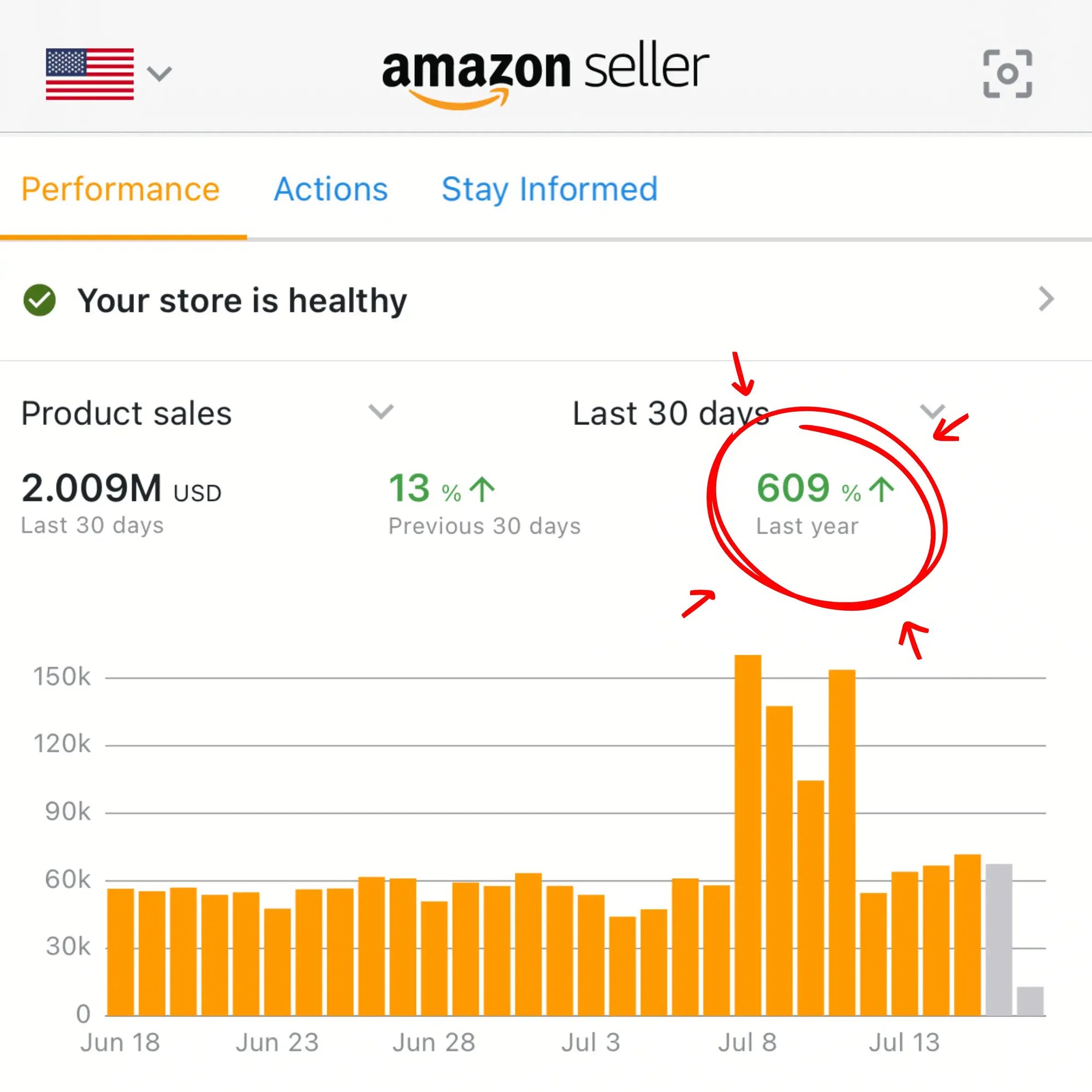Click the first orange bar at Jun 18
Viewport: 1092px width, 1092px height.
tap(120, 953)
